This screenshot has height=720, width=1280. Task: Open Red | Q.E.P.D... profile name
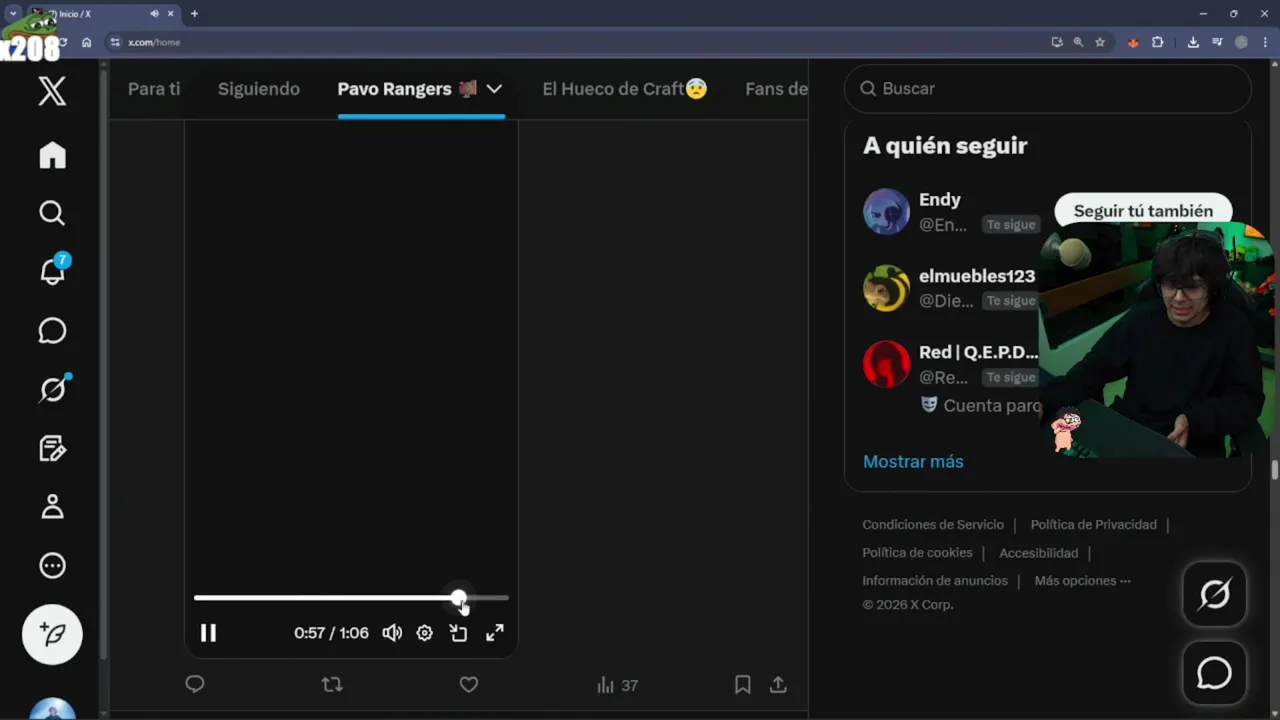pyautogui.click(x=978, y=353)
